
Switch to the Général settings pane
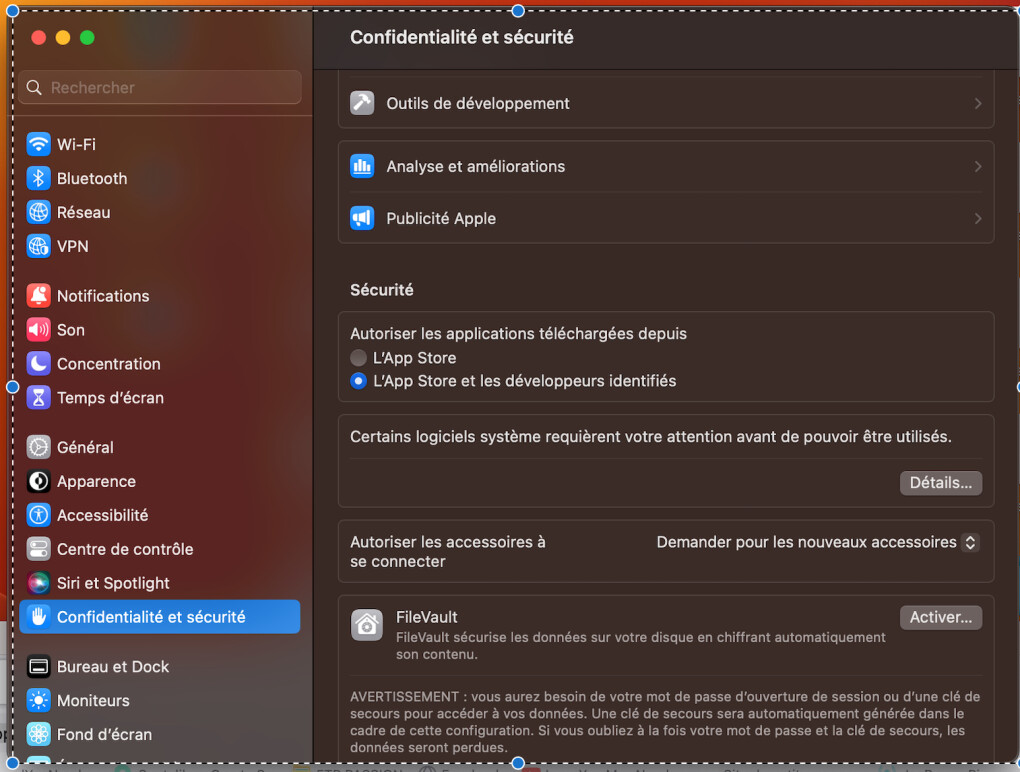[x=160, y=447]
